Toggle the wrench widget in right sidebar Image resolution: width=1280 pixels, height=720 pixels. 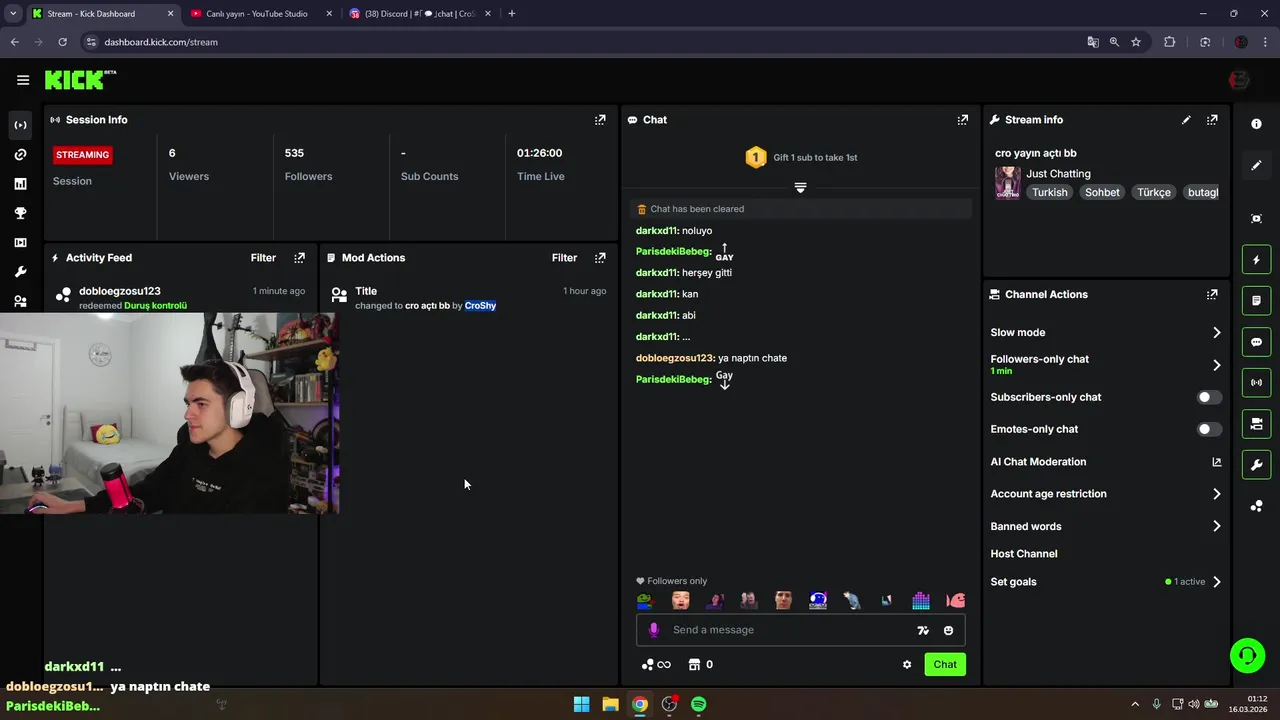(1257, 465)
